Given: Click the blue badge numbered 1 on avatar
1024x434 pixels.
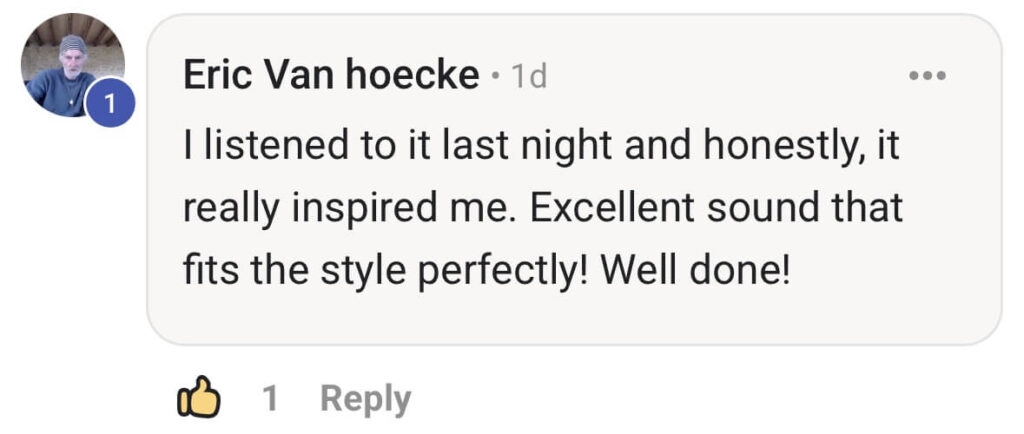Looking at the screenshot, I should pyautogui.click(x=111, y=104).
